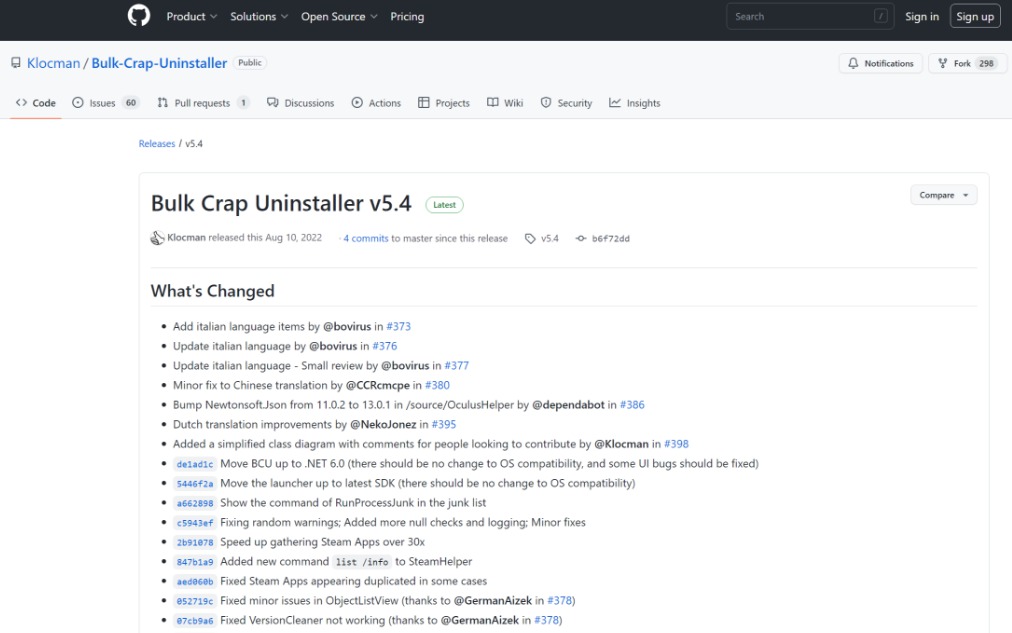This screenshot has width=1012, height=633.
Task: Open commit hash b6f72dd
Action: click(x=611, y=239)
